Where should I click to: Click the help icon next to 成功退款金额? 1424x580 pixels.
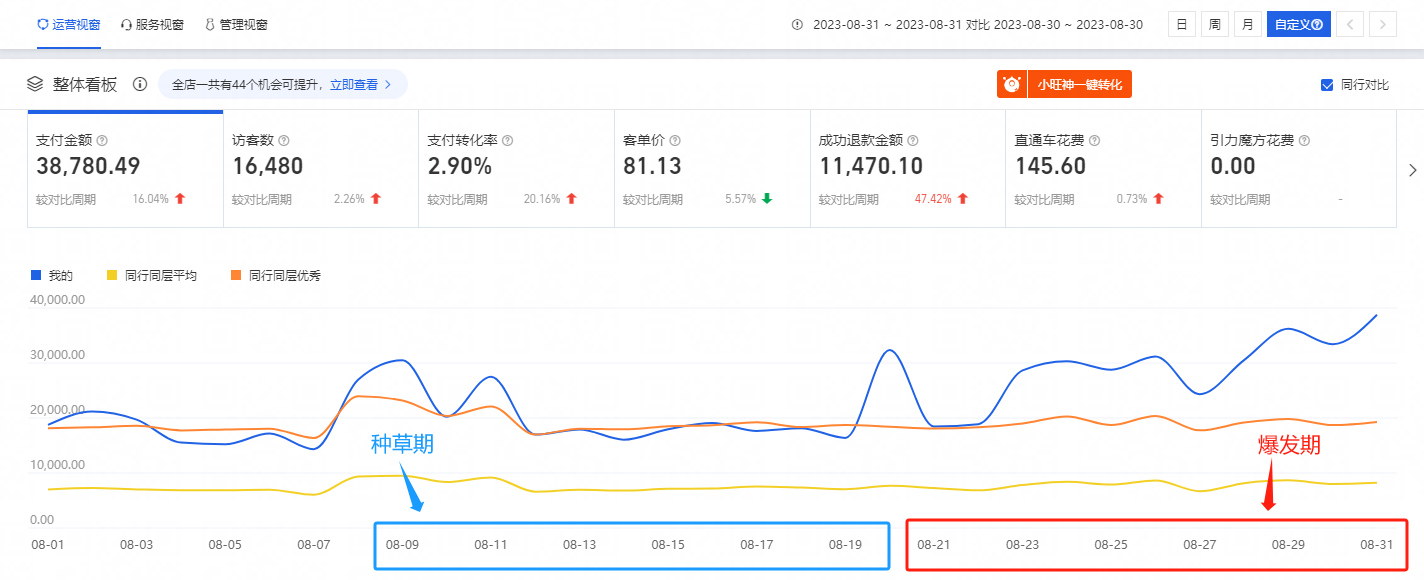pyautogui.click(x=913, y=141)
